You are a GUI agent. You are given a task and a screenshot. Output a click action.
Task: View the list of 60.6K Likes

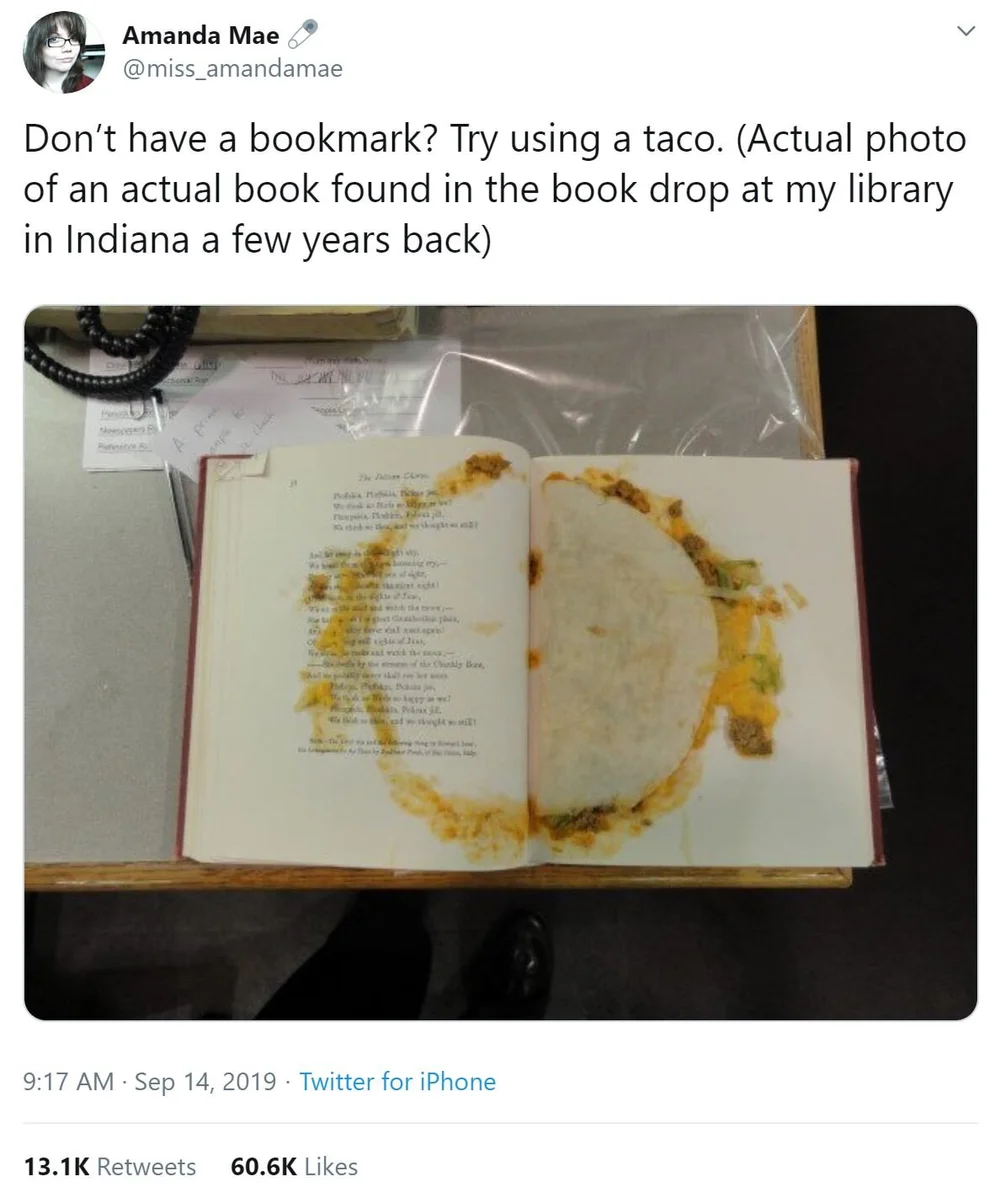(x=294, y=1166)
